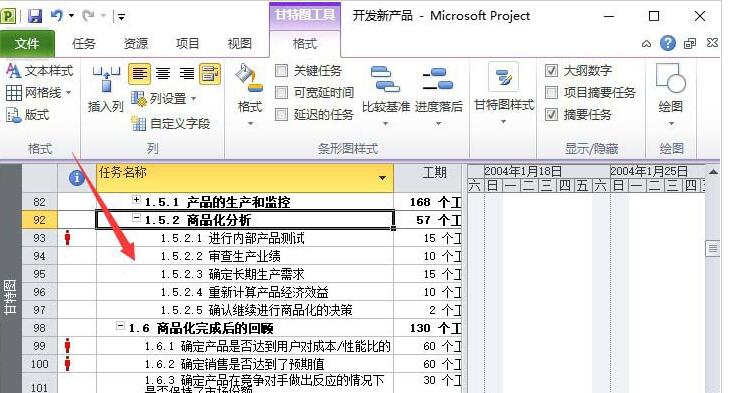
Task: Click the close document window icon in ribbon bar
Action: coord(712,43)
